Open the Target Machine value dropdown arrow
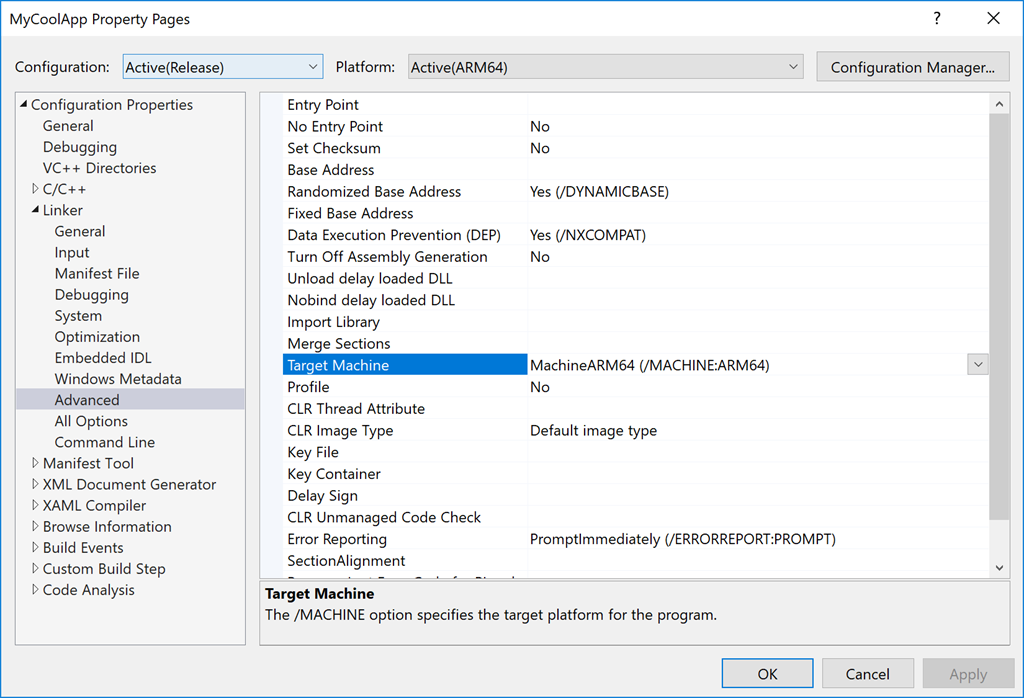The image size is (1024, 698). tap(977, 365)
